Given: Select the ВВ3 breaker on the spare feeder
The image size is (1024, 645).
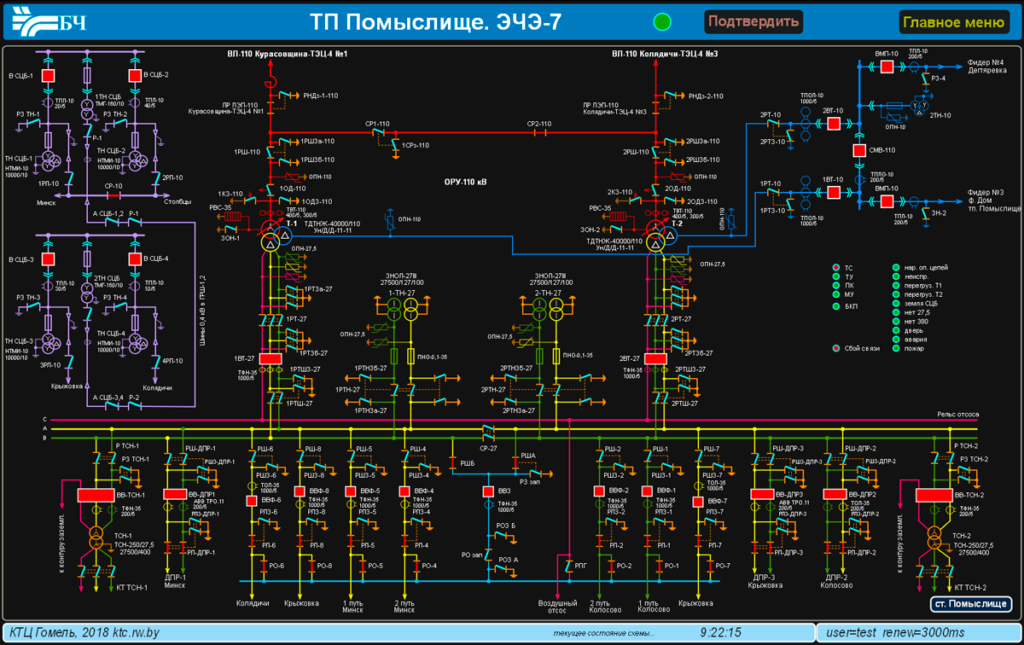Looking at the screenshot, I should click(x=489, y=491).
